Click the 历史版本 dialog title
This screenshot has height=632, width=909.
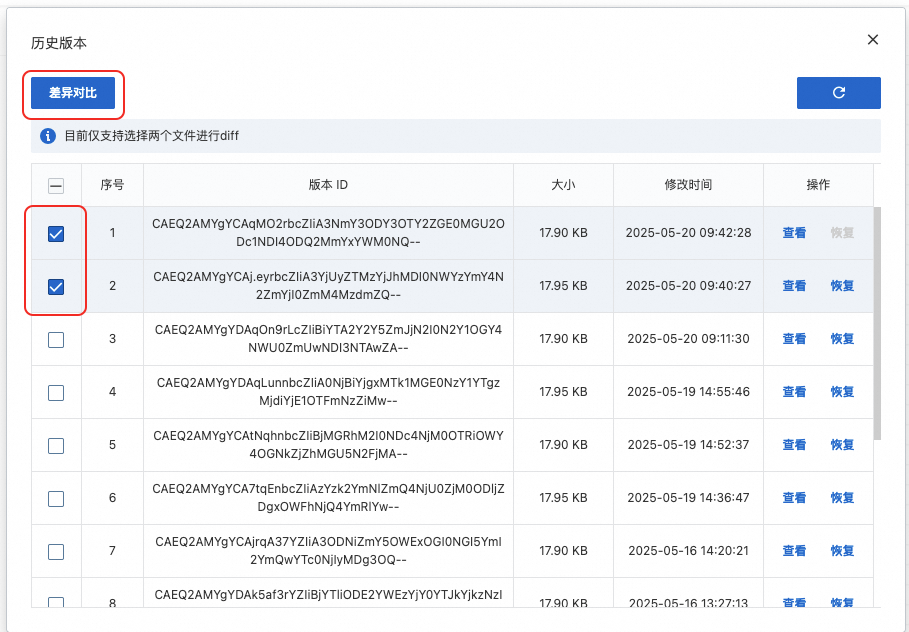59,43
